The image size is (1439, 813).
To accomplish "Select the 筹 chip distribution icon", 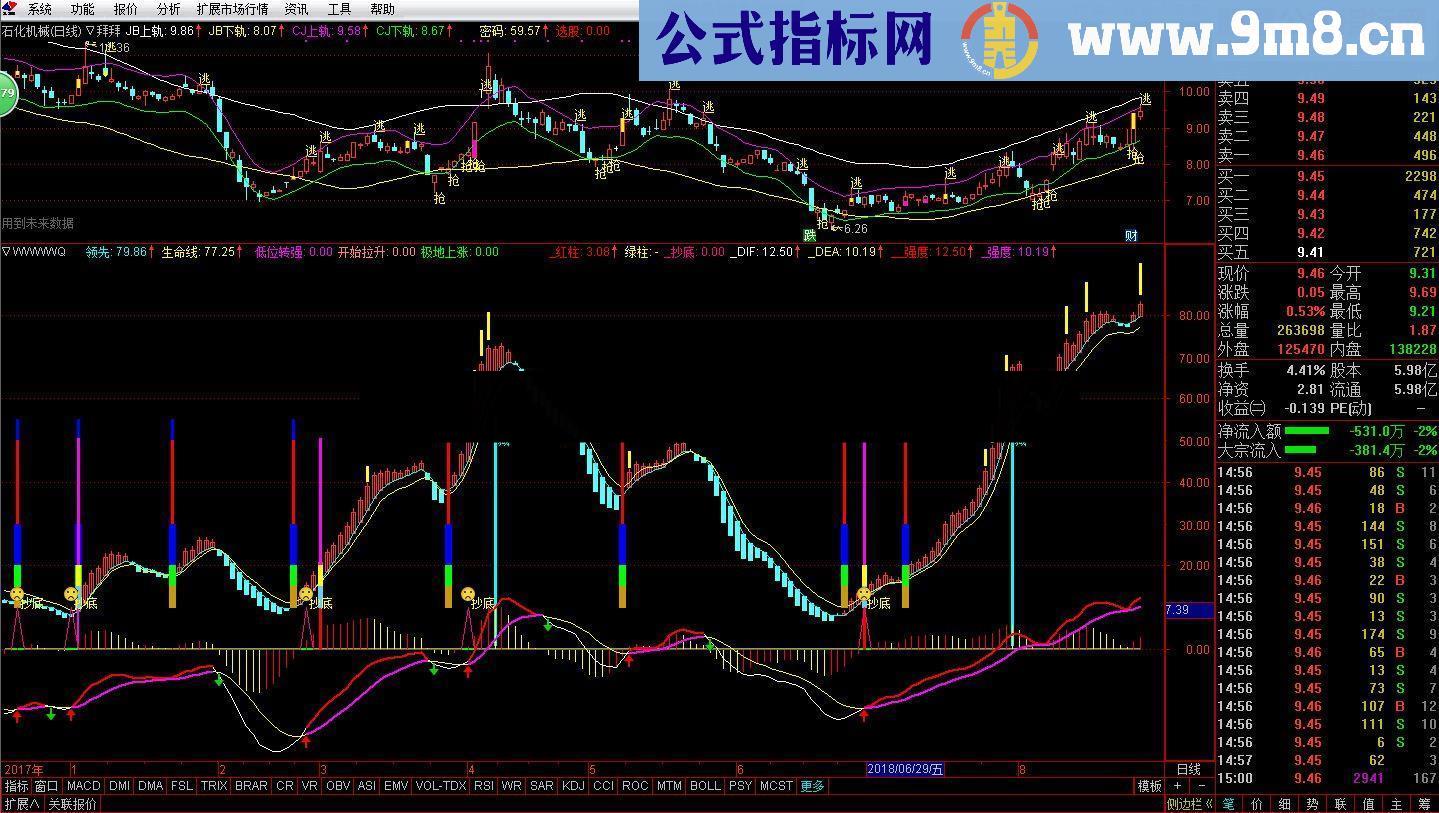I will pos(1425,803).
